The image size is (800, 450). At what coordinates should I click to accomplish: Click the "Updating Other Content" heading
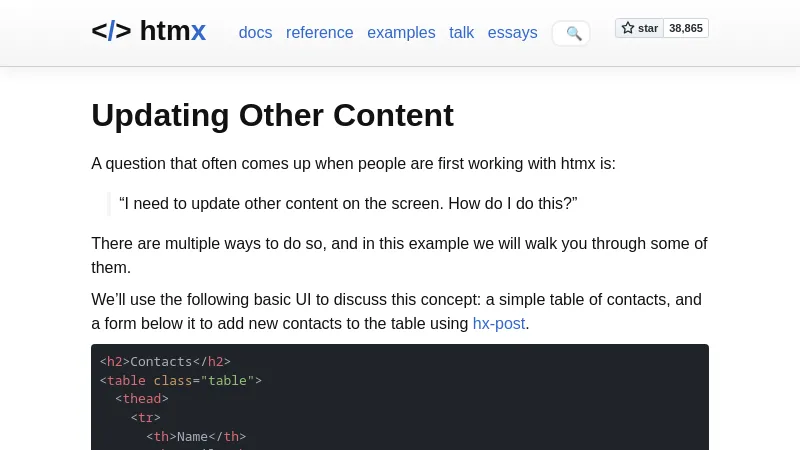click(272, 115)
